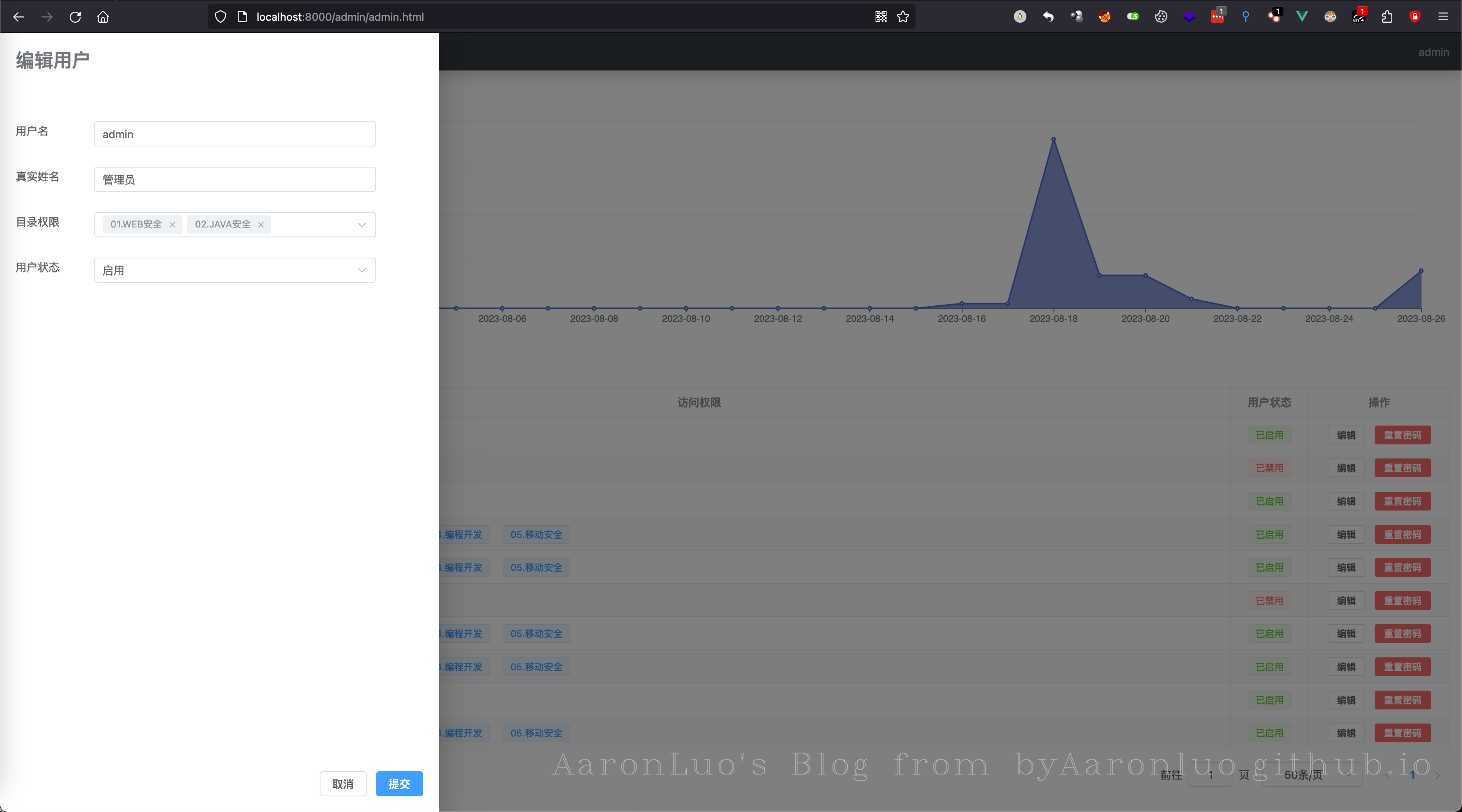Click the chart peak point at 2023-08-18
The image size is (1462, 812).
tap(1053, 139)
